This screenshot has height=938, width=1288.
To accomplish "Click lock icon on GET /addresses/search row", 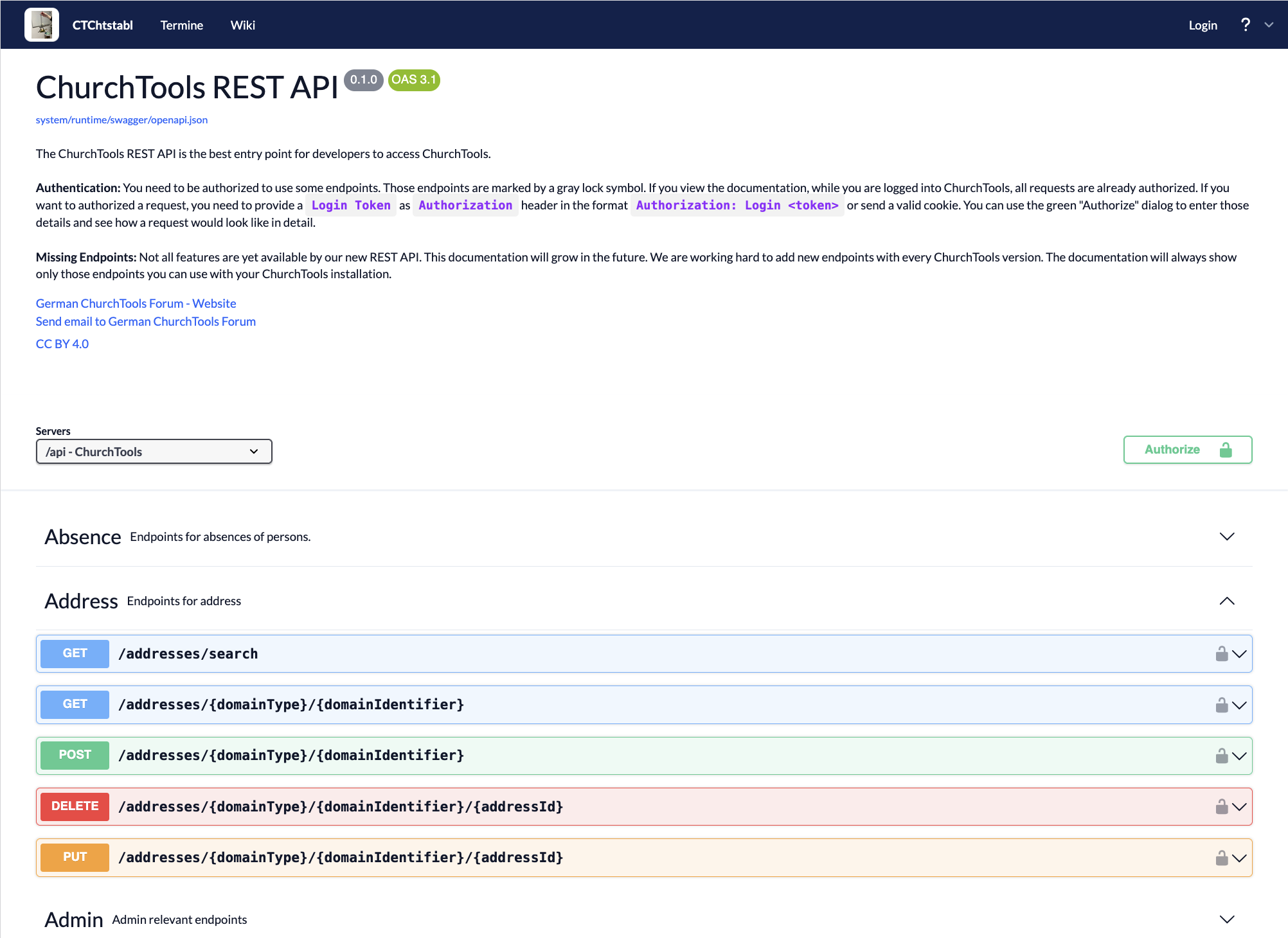I will point(1221,654).
